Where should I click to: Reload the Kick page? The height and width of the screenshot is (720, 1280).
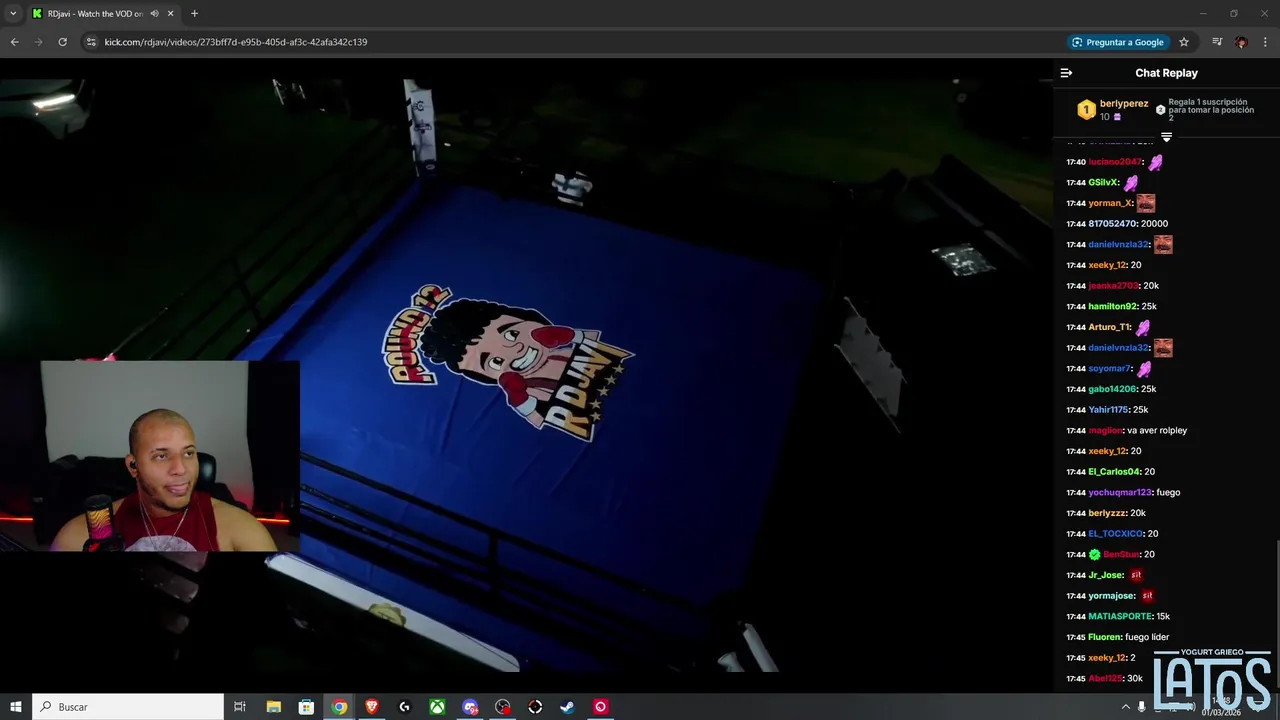(62, 42)
